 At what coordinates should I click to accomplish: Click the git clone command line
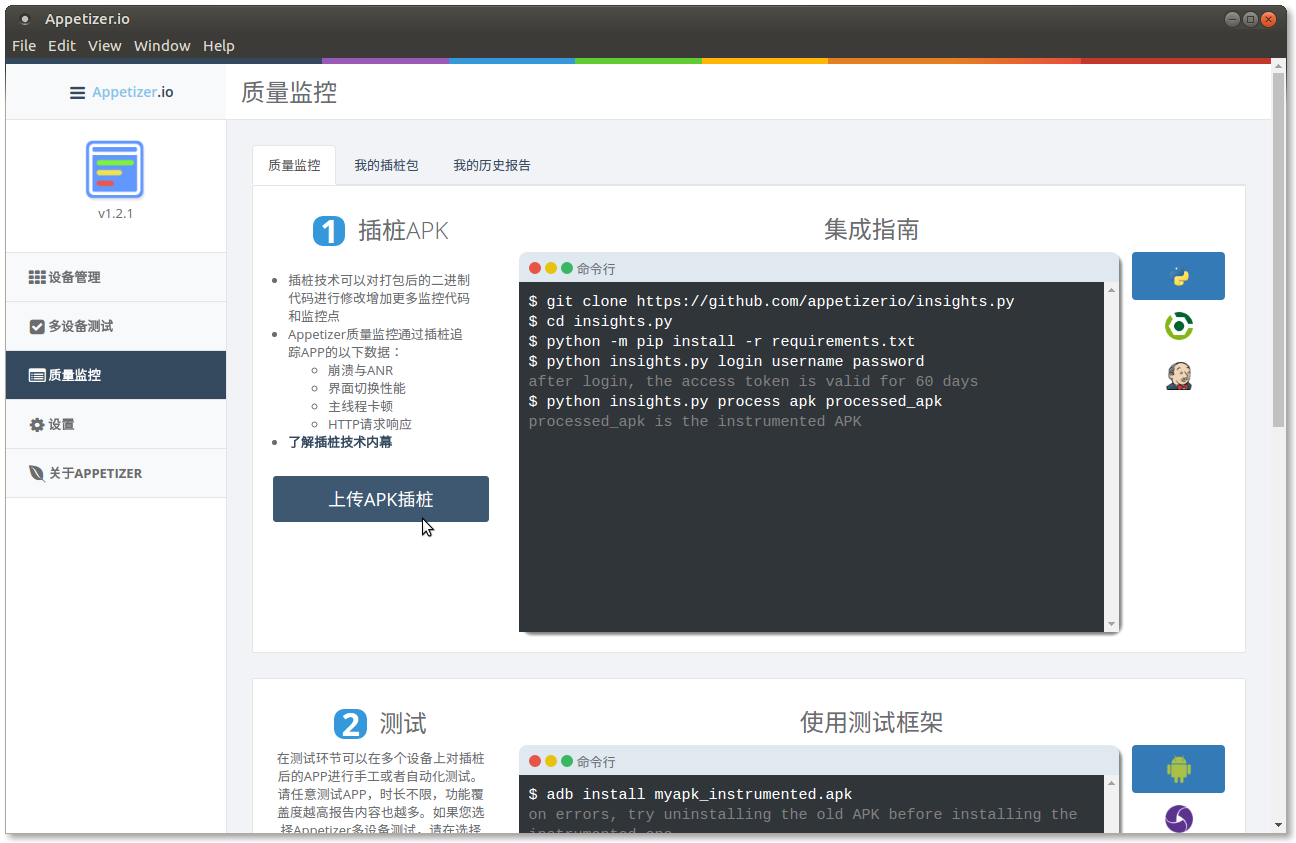click(x=771, y=301)
